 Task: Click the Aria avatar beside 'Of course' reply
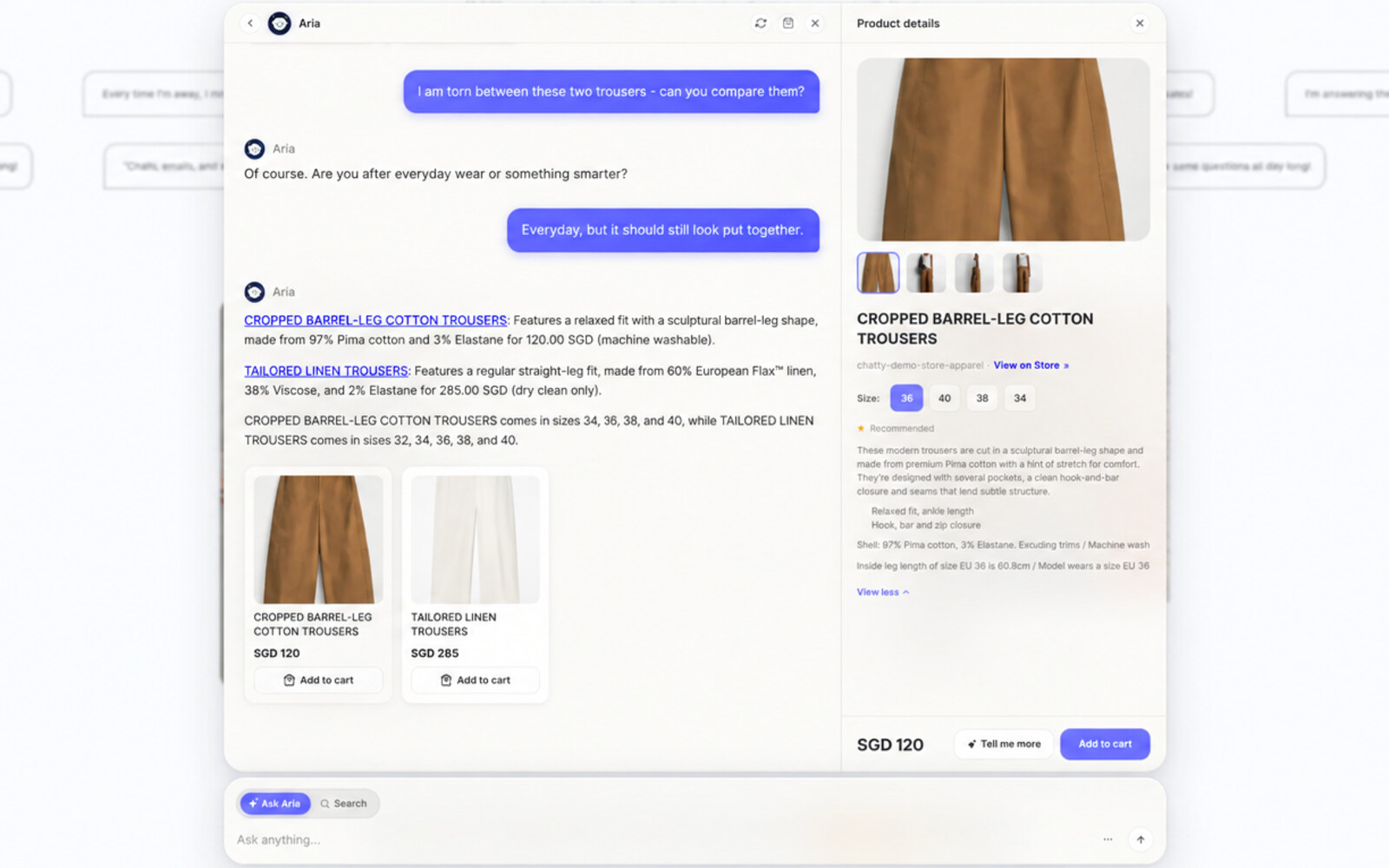click(x=254, y=149)
